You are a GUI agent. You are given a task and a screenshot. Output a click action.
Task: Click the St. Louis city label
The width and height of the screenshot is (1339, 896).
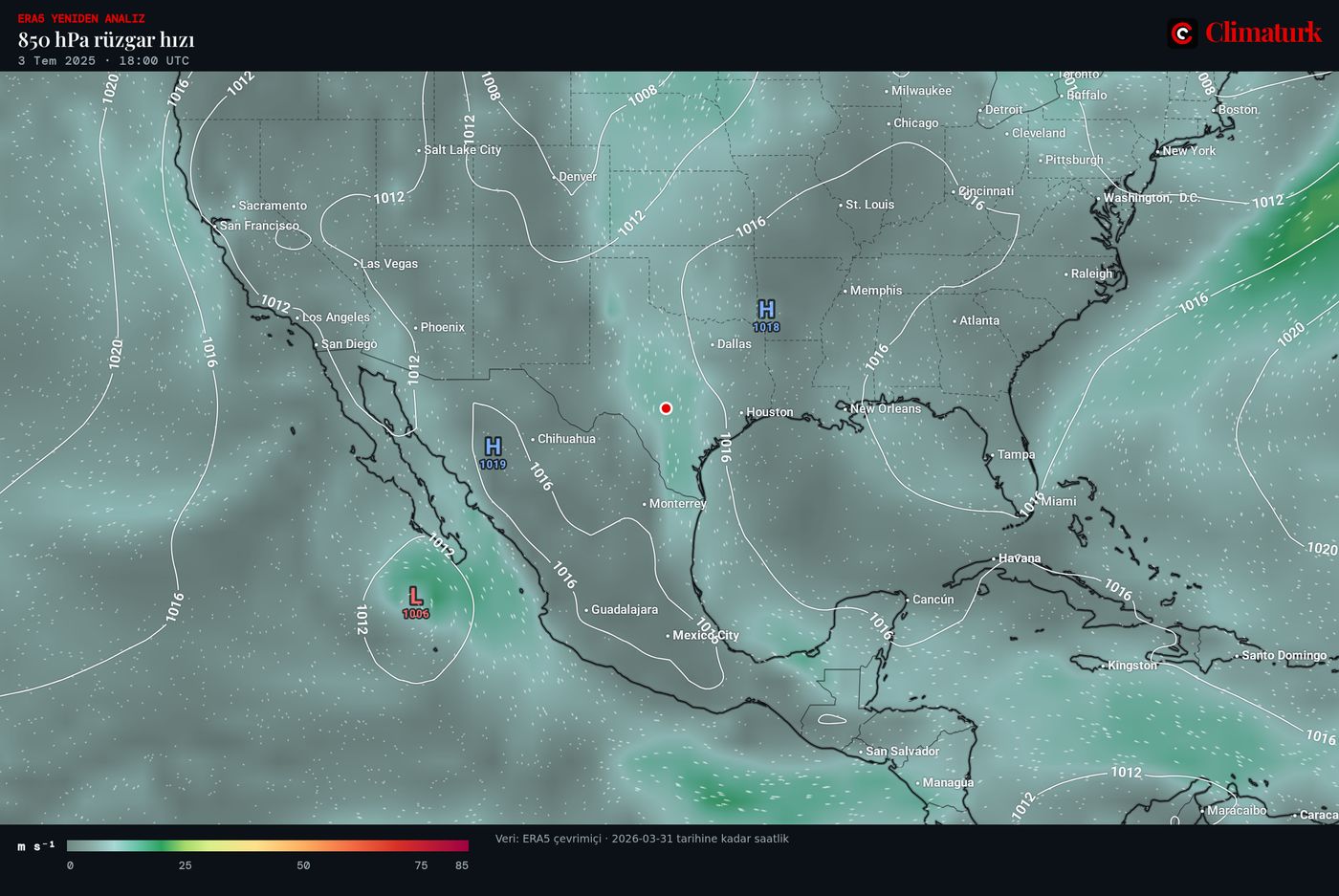869,204
